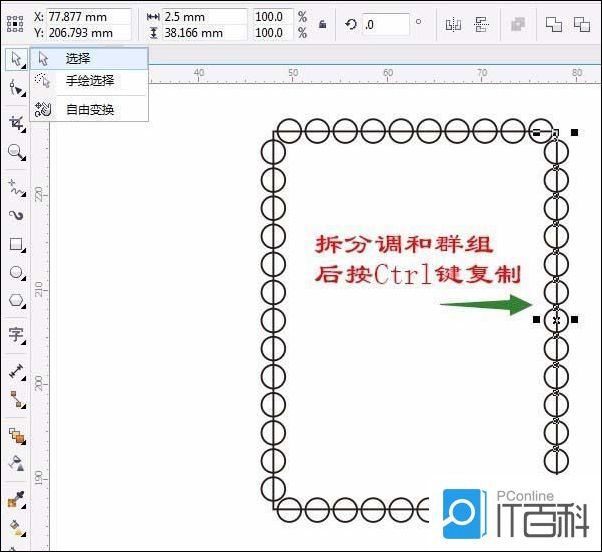Click the Y position field

click(89, 33)
